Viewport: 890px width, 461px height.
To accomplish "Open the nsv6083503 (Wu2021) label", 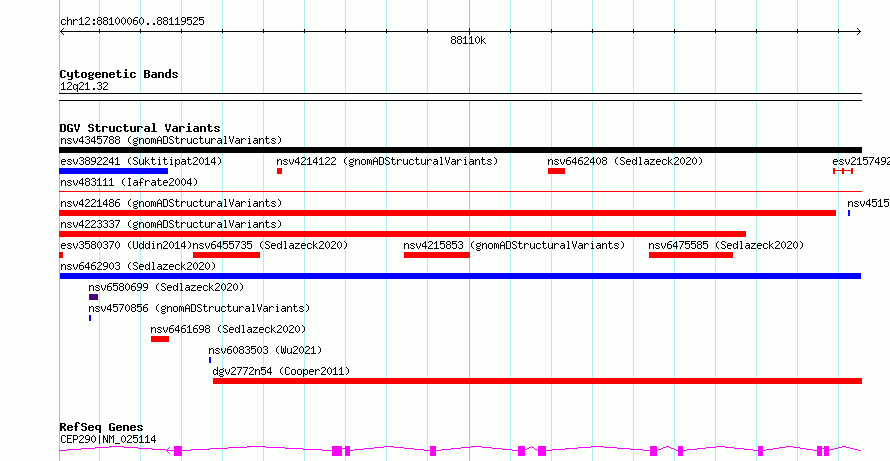I will point(265,350).
